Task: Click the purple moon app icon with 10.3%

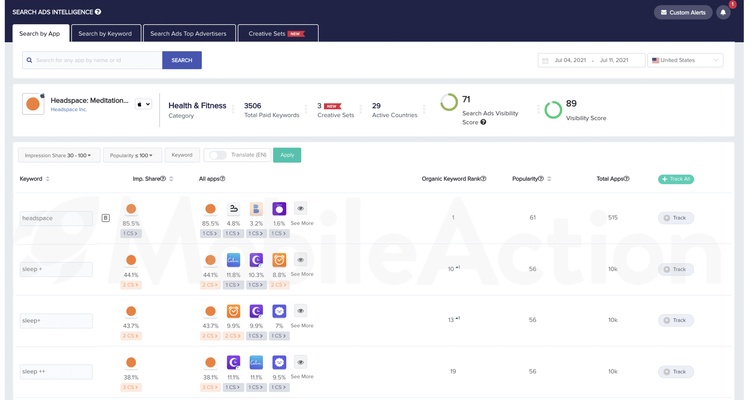Action: pyautogui.click(x=256, y=260)
